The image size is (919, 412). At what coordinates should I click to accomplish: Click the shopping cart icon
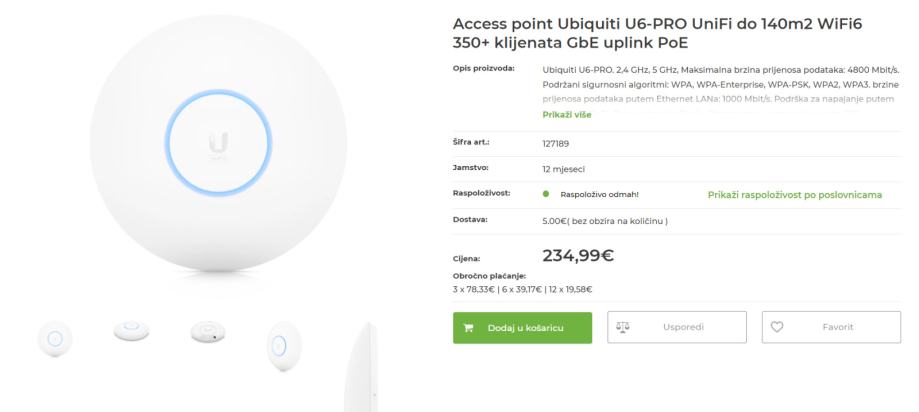point(469,327)
